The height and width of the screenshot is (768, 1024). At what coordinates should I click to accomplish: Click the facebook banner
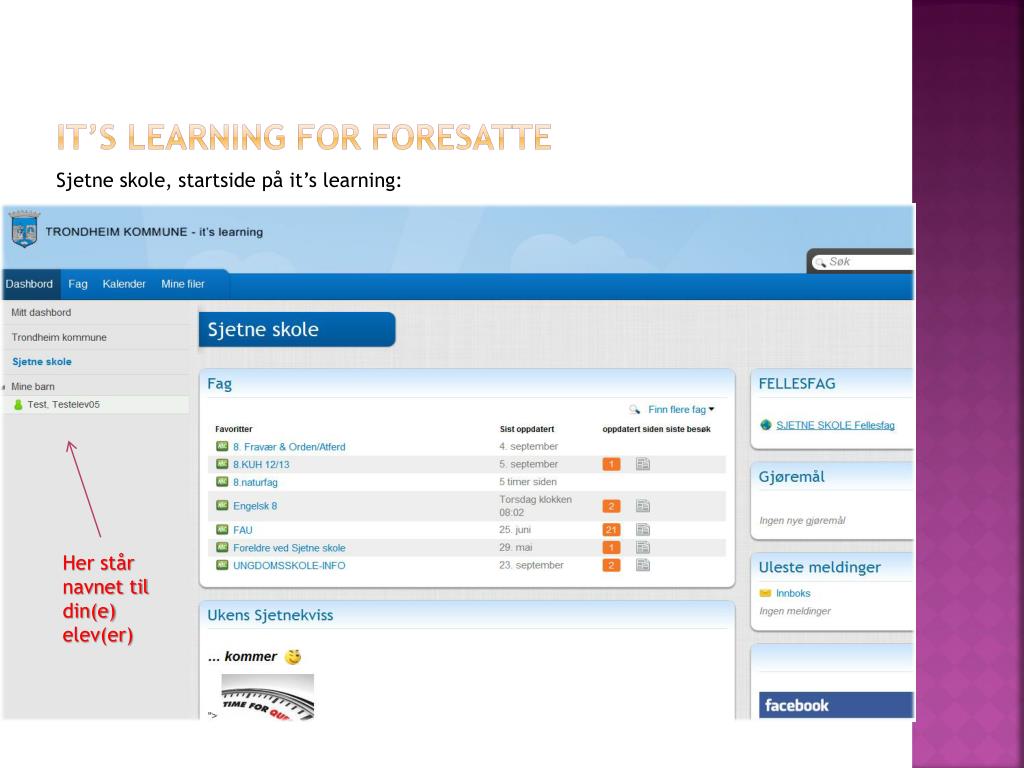coord(836,705)
